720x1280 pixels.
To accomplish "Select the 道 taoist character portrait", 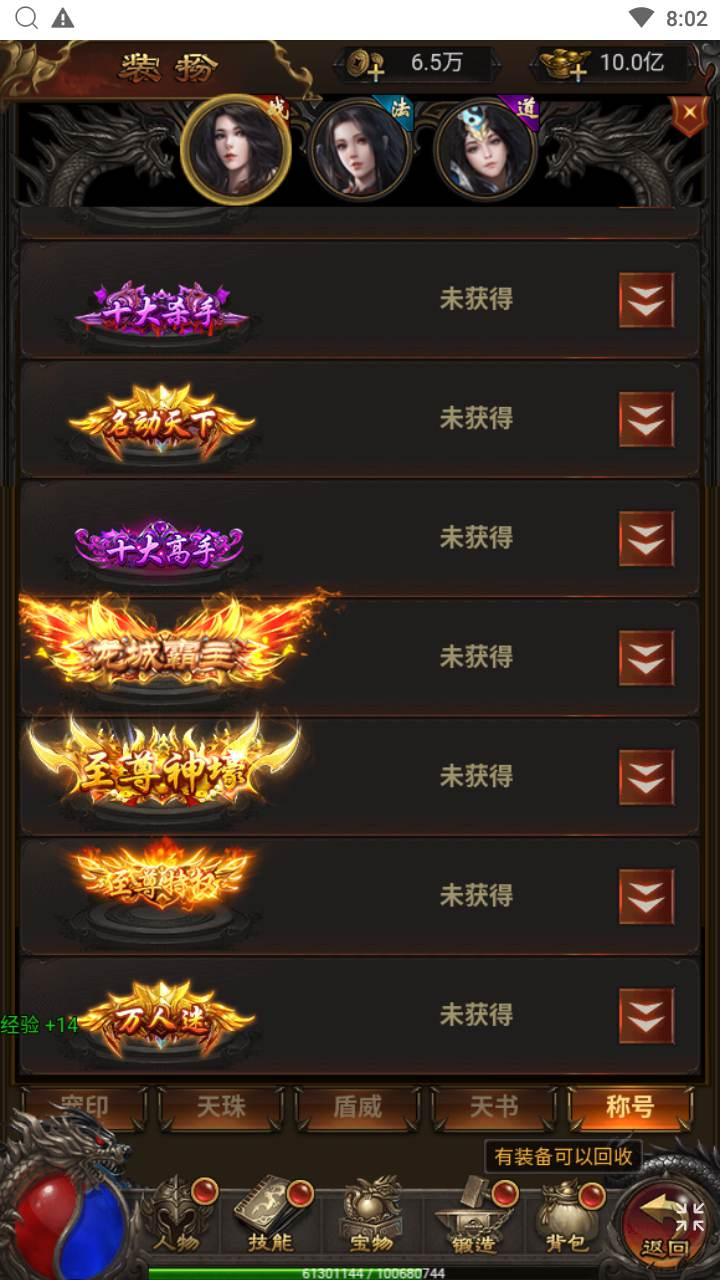I will tap(486, 150).
